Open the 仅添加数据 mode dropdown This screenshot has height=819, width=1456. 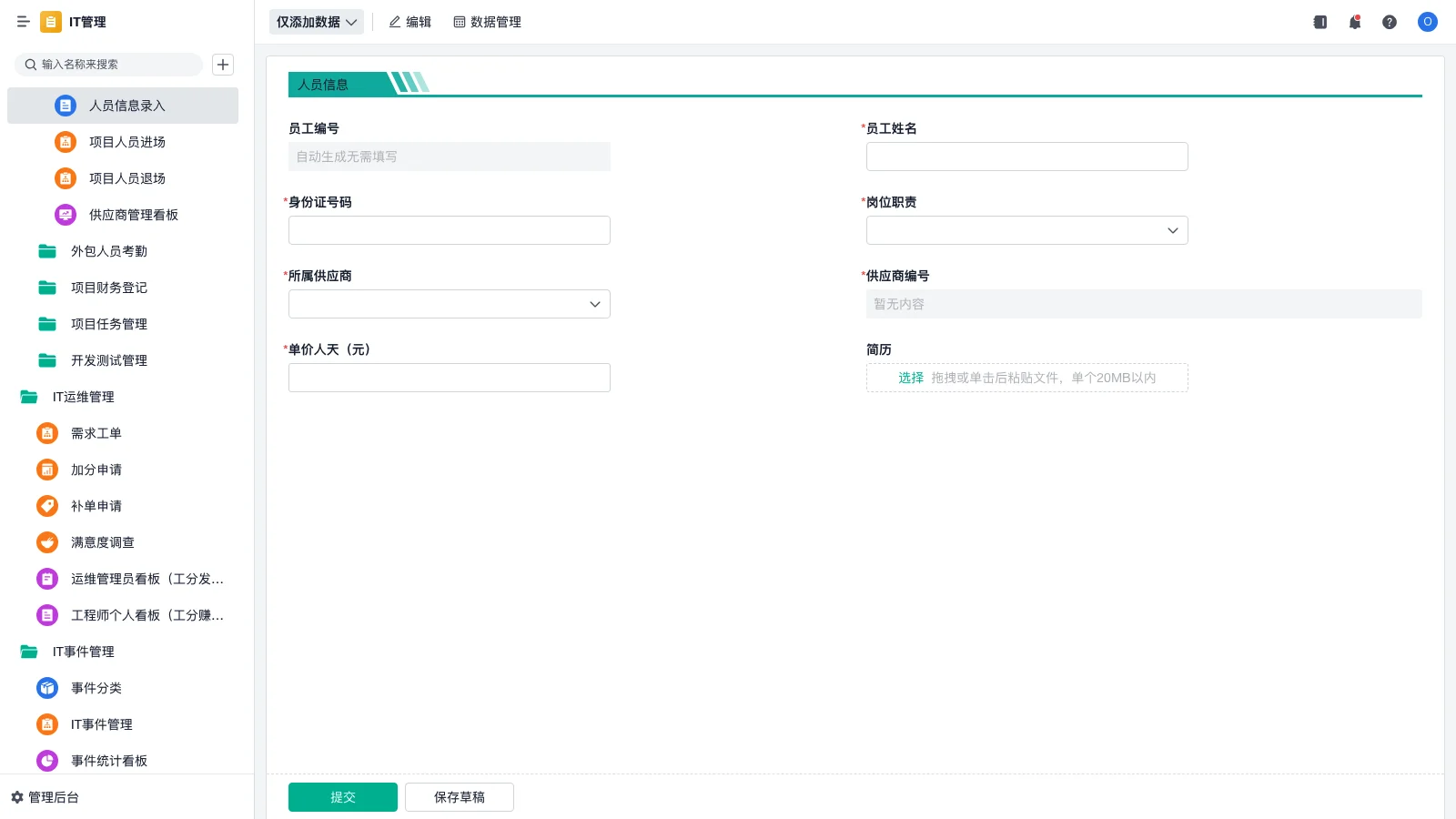pyautogui.click(x=315, y=22)
